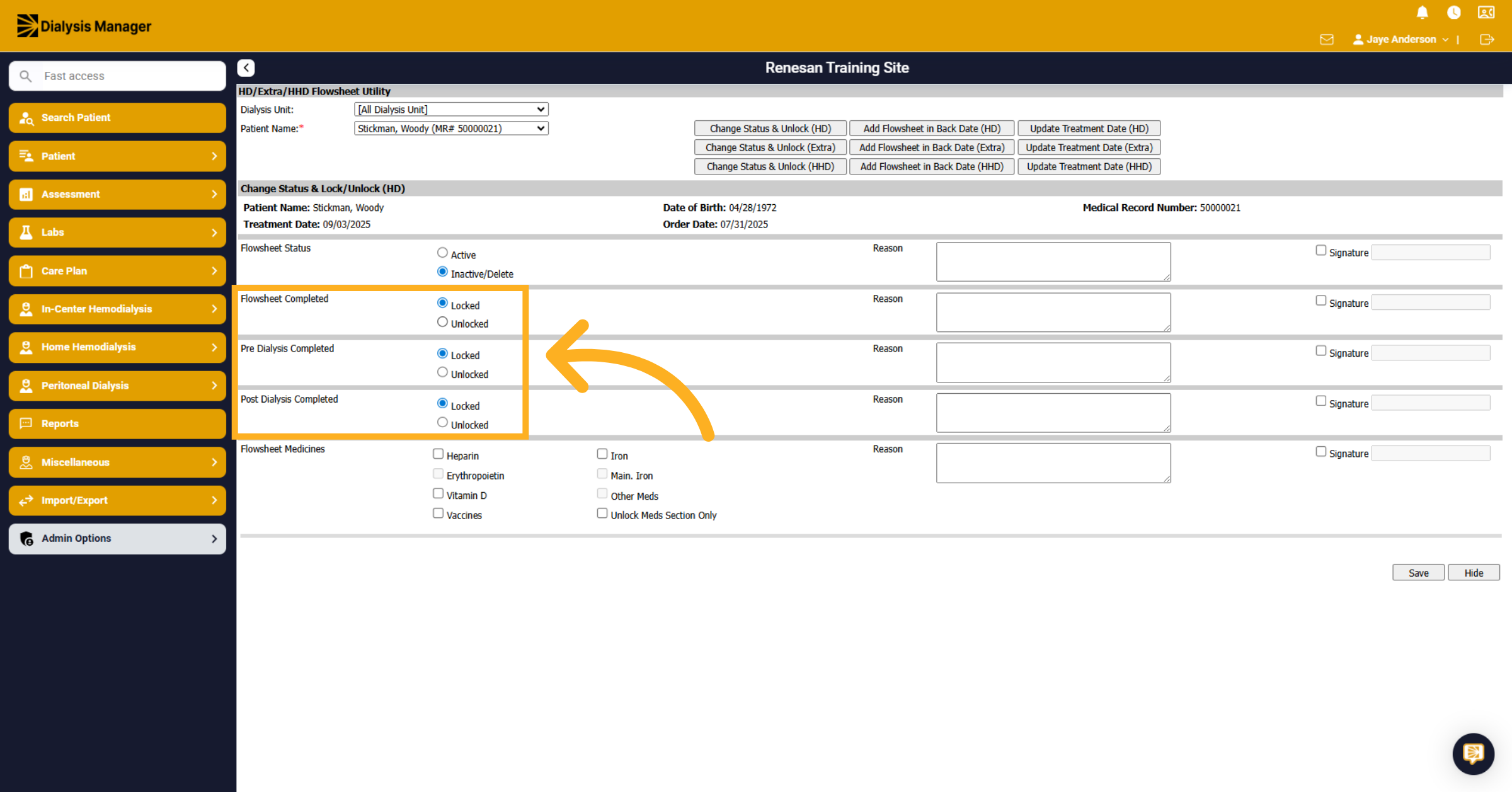The height and width of the screenshot is (792, 1512).
Task: Expand the Miscellaneous chevron
Action: click(x=214, y=462)
